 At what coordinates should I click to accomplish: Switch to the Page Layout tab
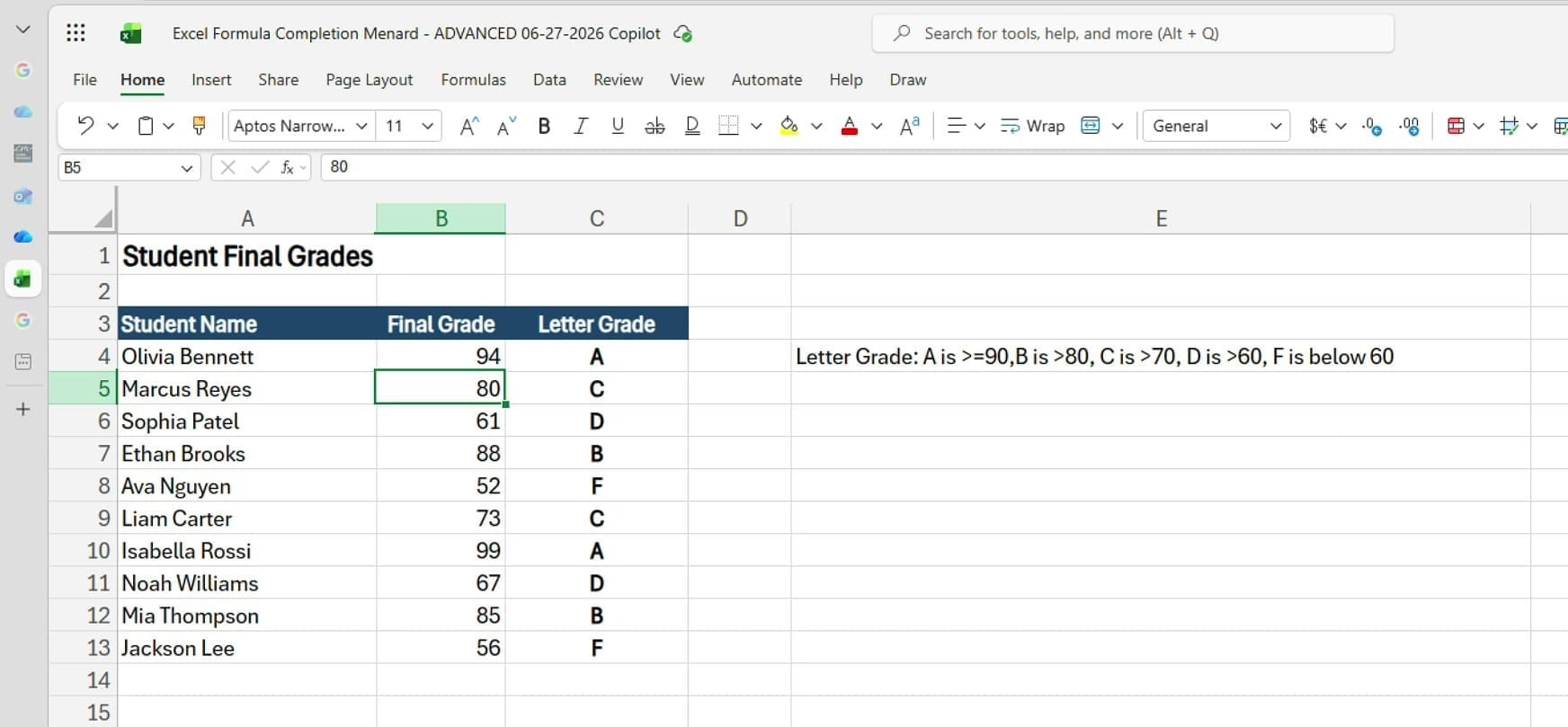pos(370,80)
